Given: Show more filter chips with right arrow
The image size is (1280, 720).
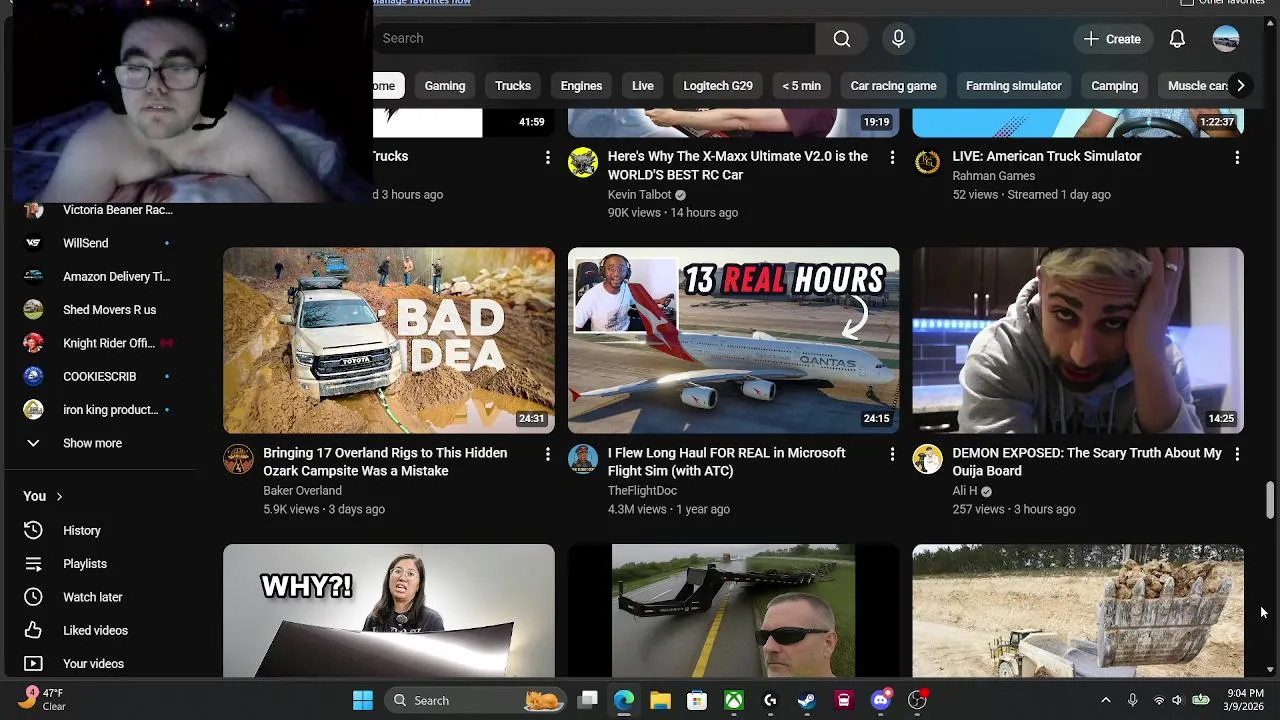Looking at the screenshot, I should coord(1240,86).
